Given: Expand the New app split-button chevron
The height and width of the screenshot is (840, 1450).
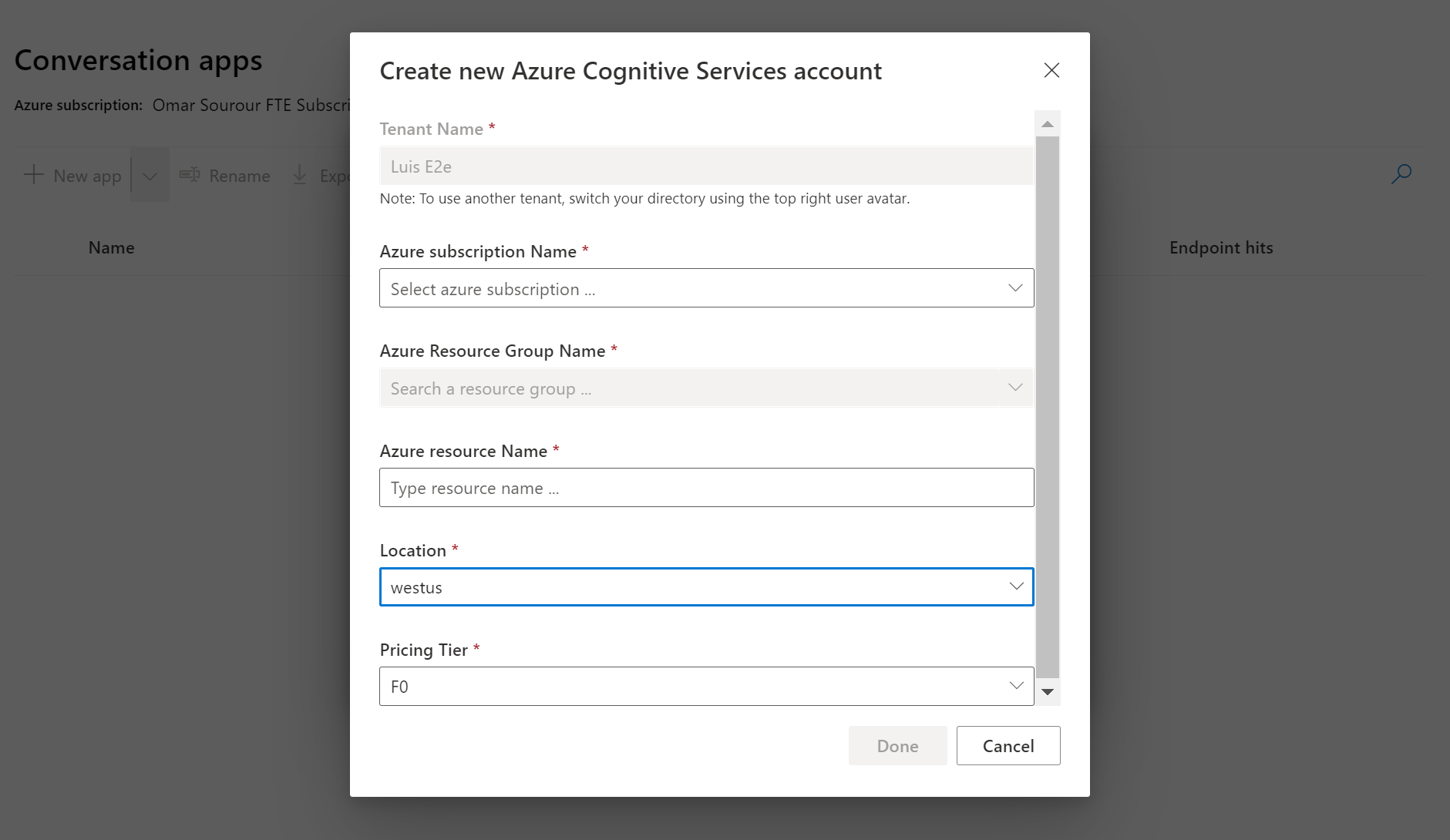Looking at the screenshot, I should click(x=150, y=176).
